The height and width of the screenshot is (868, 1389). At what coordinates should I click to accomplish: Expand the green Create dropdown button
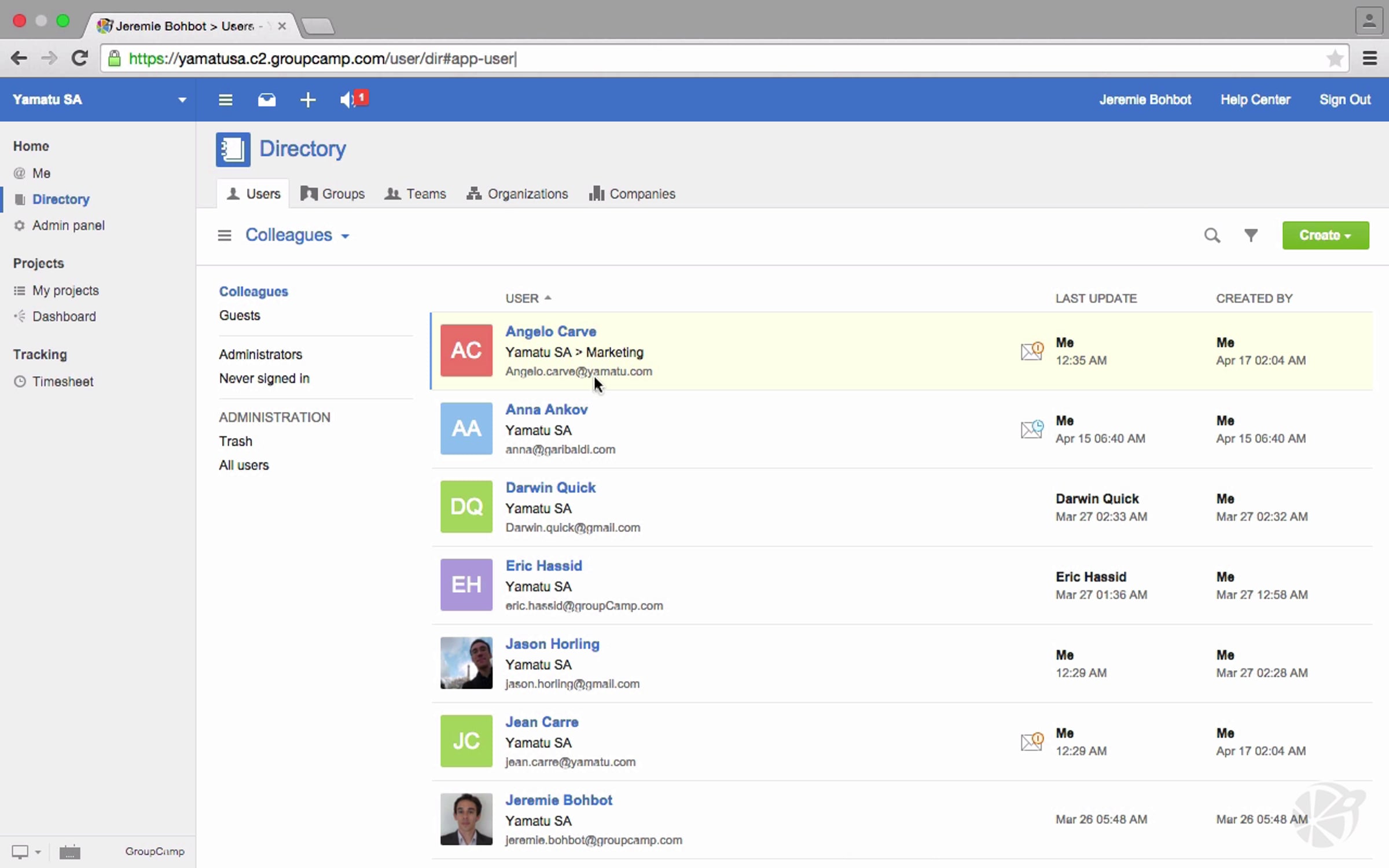click(1325, 236)
